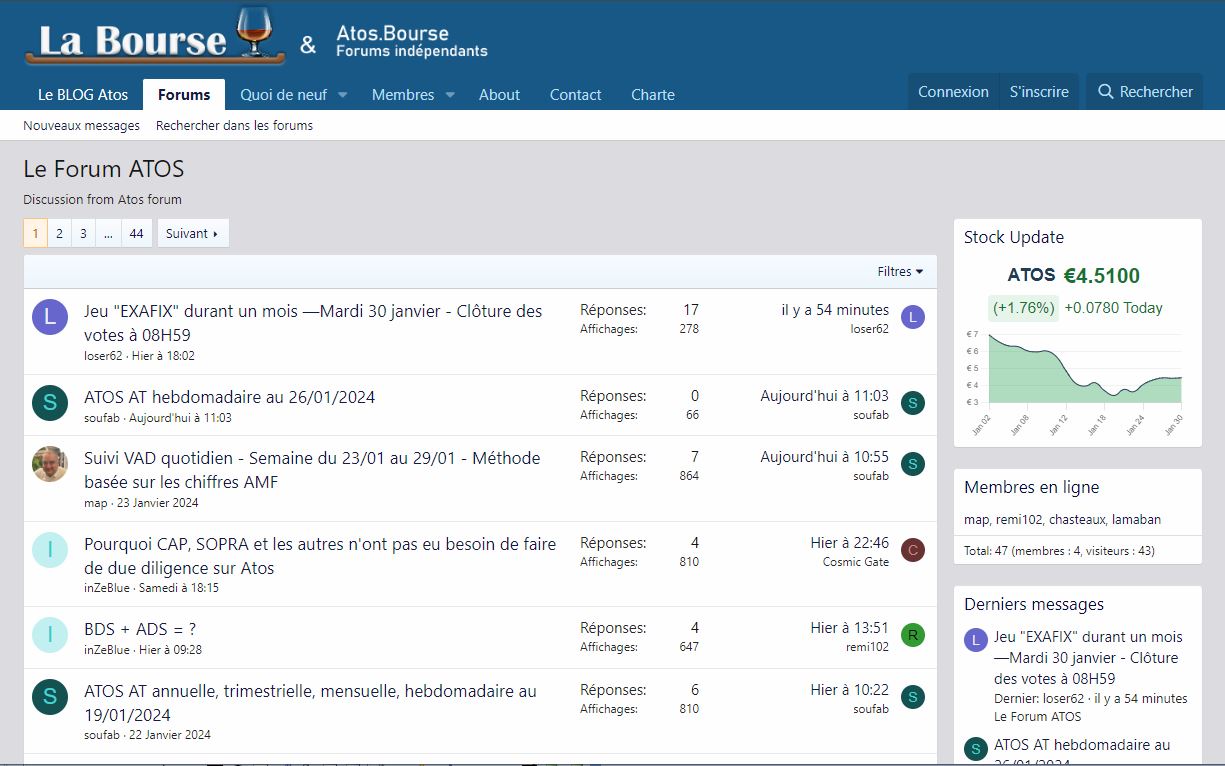Screen dimensions: 1225x766
Task: Click S'inscrire to register
Action: pos(1039,92)
